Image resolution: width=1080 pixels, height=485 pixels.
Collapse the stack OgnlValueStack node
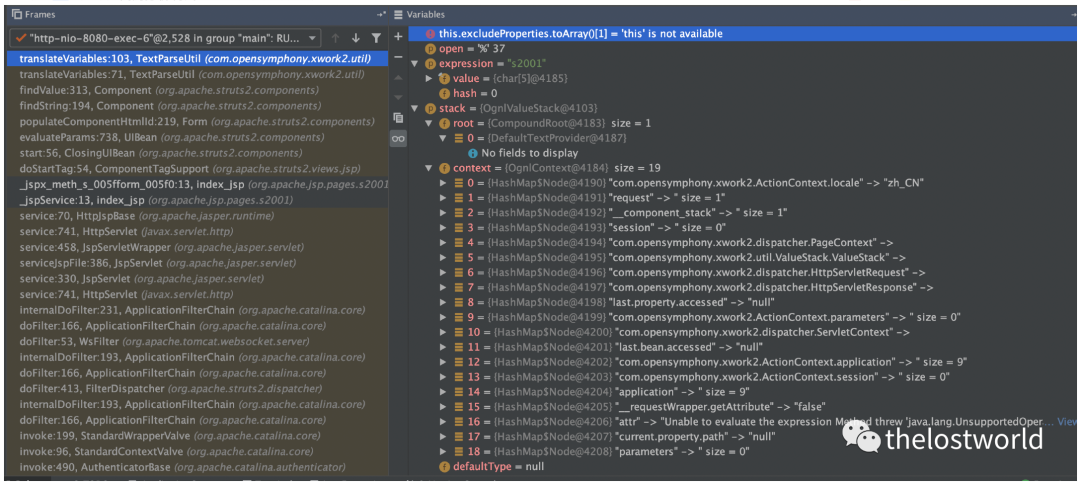click(x=415, y=108)
